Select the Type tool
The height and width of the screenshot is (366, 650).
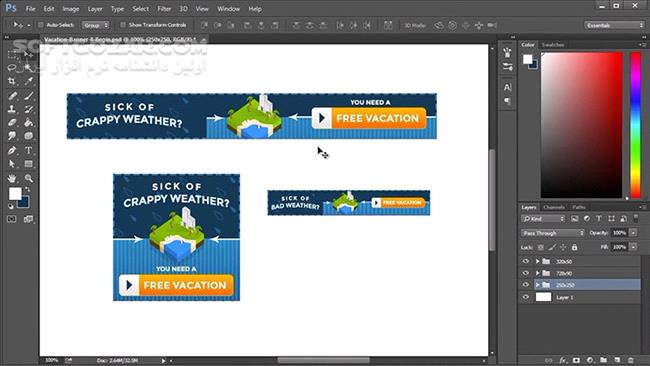click(x=29, y=150)
